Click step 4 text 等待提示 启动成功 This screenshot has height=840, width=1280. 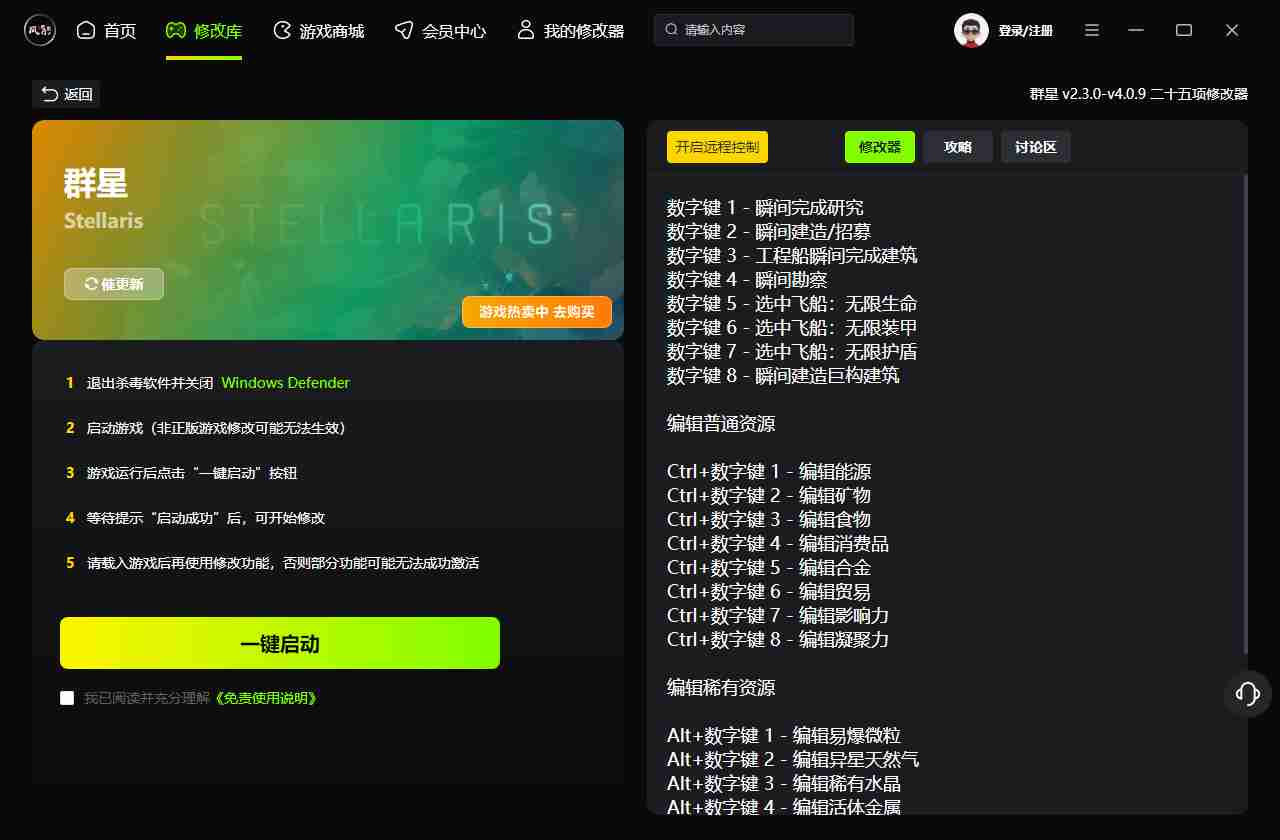[206, 518]
